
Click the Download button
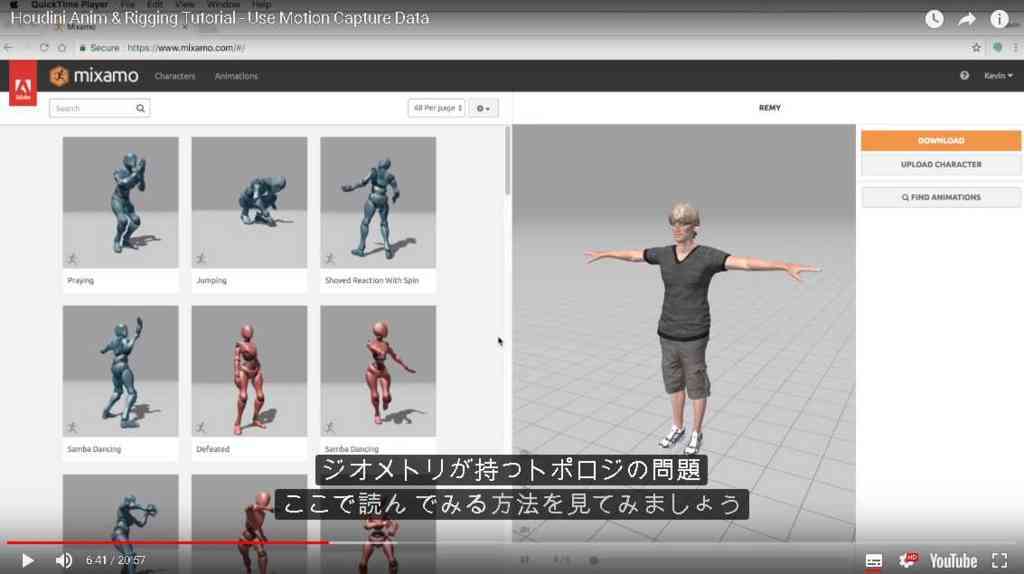click(x=940, y=140)
